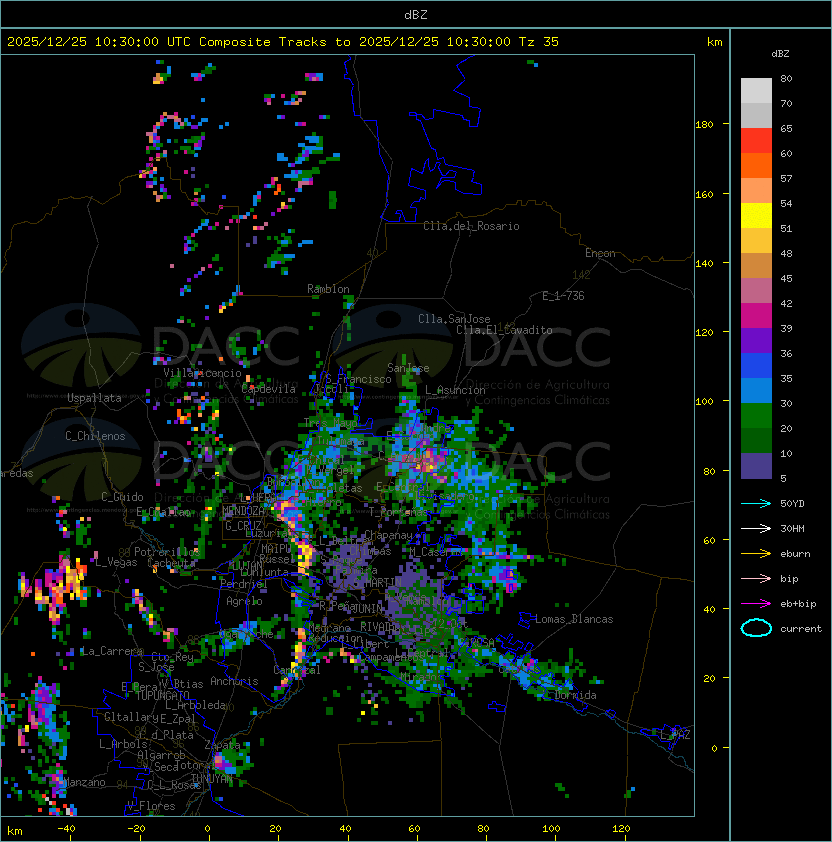This screenshot has height=842, width=832.
Task: Click the Anchoris label
Action: coord(234,681)
